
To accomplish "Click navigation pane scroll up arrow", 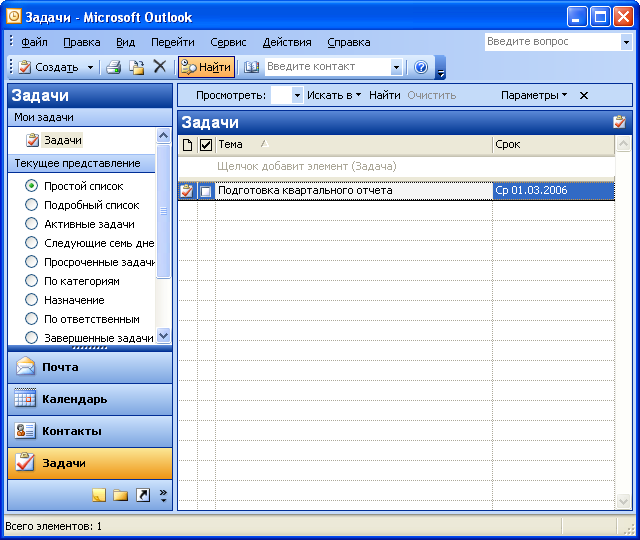I will pos(164,135).
